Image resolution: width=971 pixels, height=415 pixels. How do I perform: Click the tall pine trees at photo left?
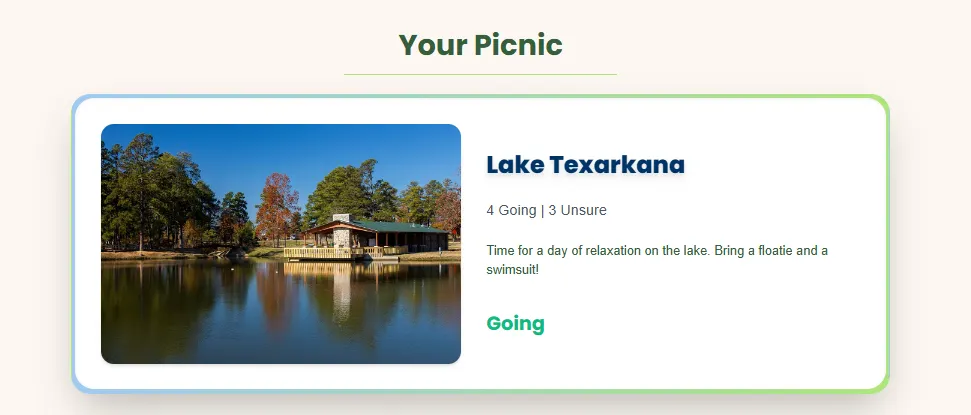coord(135,190)
